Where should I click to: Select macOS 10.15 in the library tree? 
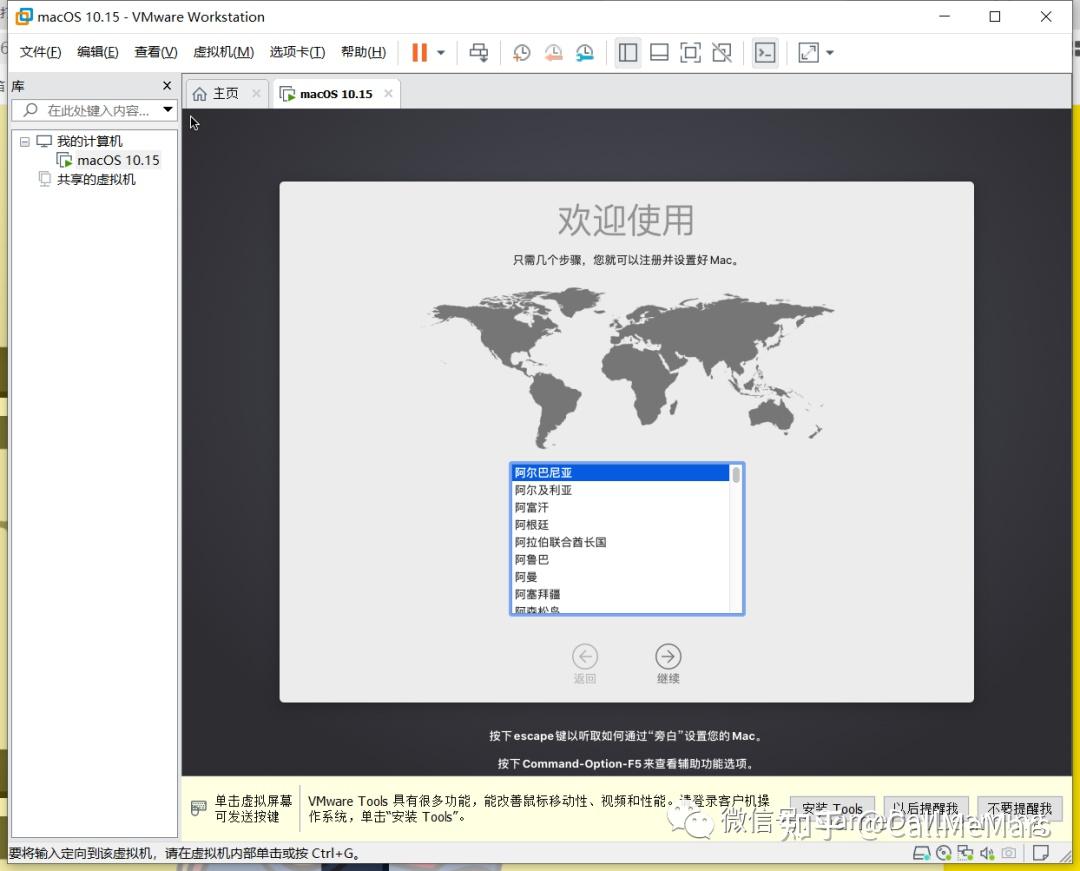[118, 160]
